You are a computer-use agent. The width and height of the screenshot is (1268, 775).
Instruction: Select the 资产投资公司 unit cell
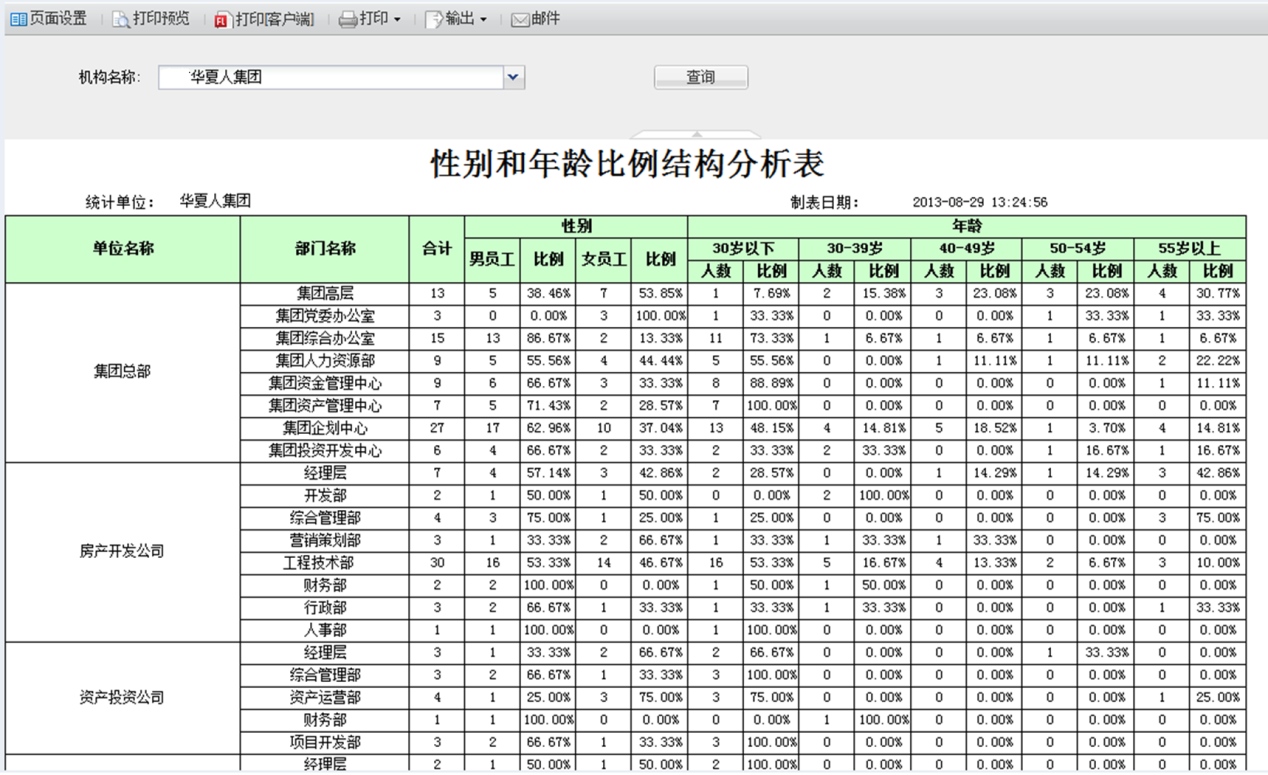click(122, 697)
